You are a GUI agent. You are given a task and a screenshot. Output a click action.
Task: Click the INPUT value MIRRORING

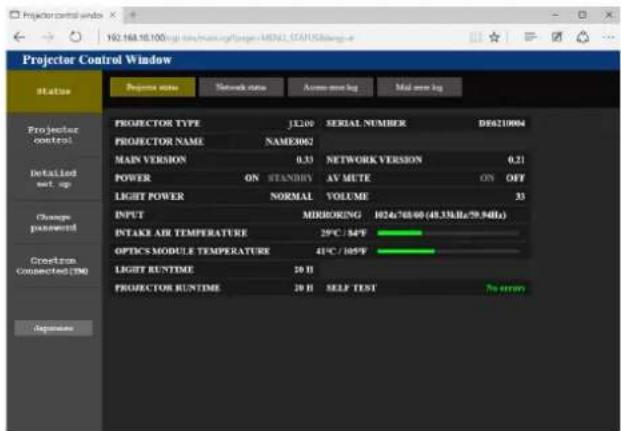[332, 215]
